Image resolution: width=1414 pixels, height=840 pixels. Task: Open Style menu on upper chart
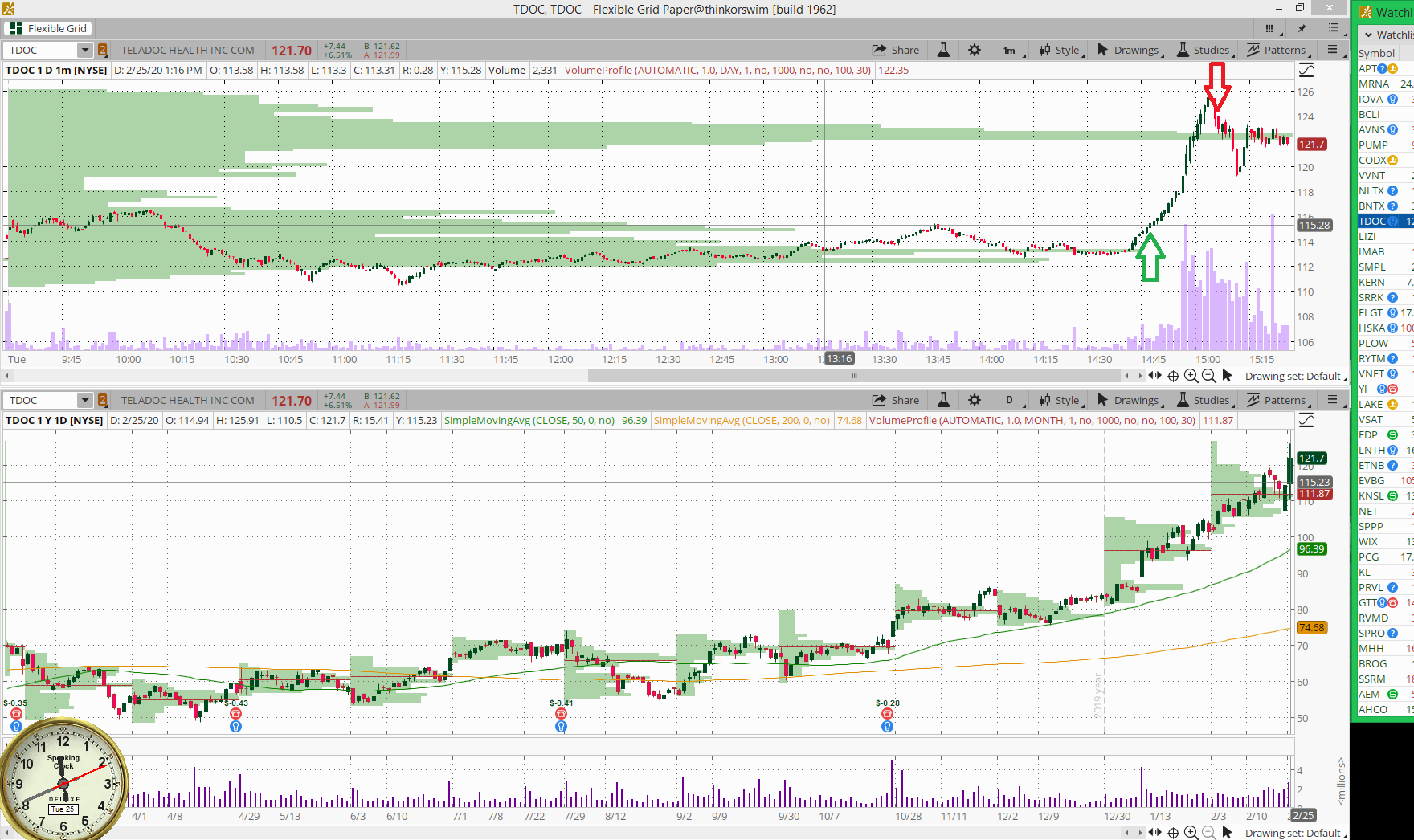1060,50
